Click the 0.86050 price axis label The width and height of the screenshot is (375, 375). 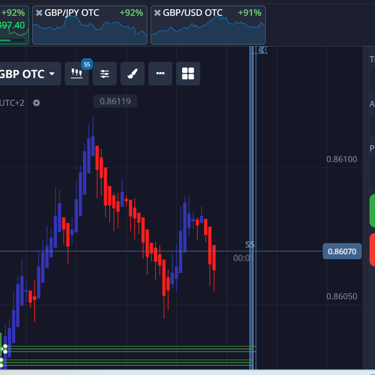(342, 296)
